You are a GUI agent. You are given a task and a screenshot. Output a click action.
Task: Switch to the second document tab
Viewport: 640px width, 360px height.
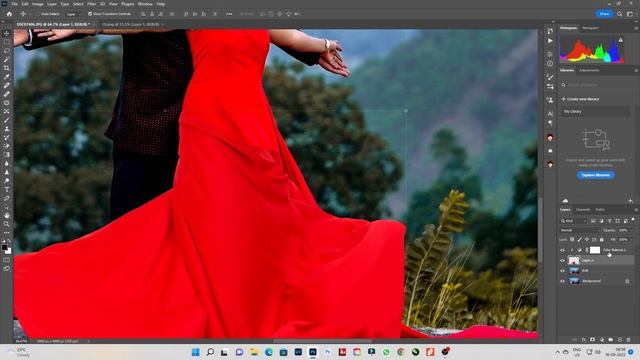coord(131,24)
